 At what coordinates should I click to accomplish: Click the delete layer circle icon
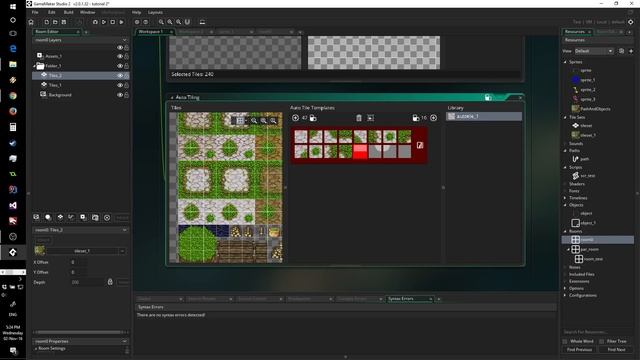coord(107,218)
